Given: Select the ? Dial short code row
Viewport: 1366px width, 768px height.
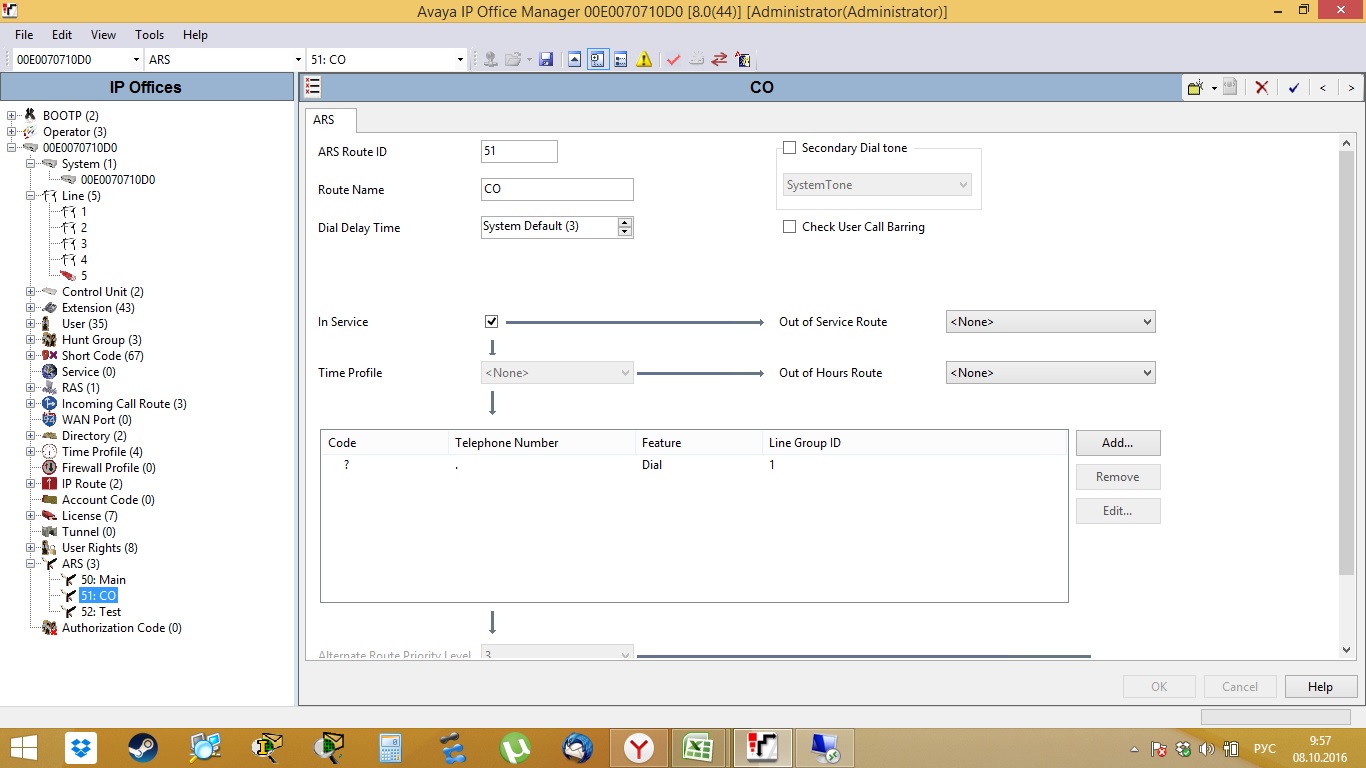Looking at the screenshot, I should pos(694,465).
